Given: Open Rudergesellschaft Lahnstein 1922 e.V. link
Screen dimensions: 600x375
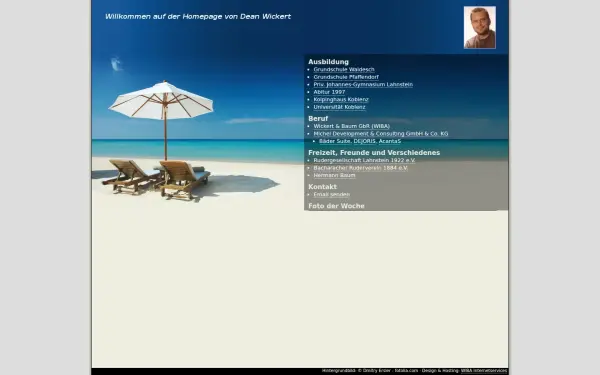Looking at the screenshot, I should (x=364, y=160).
